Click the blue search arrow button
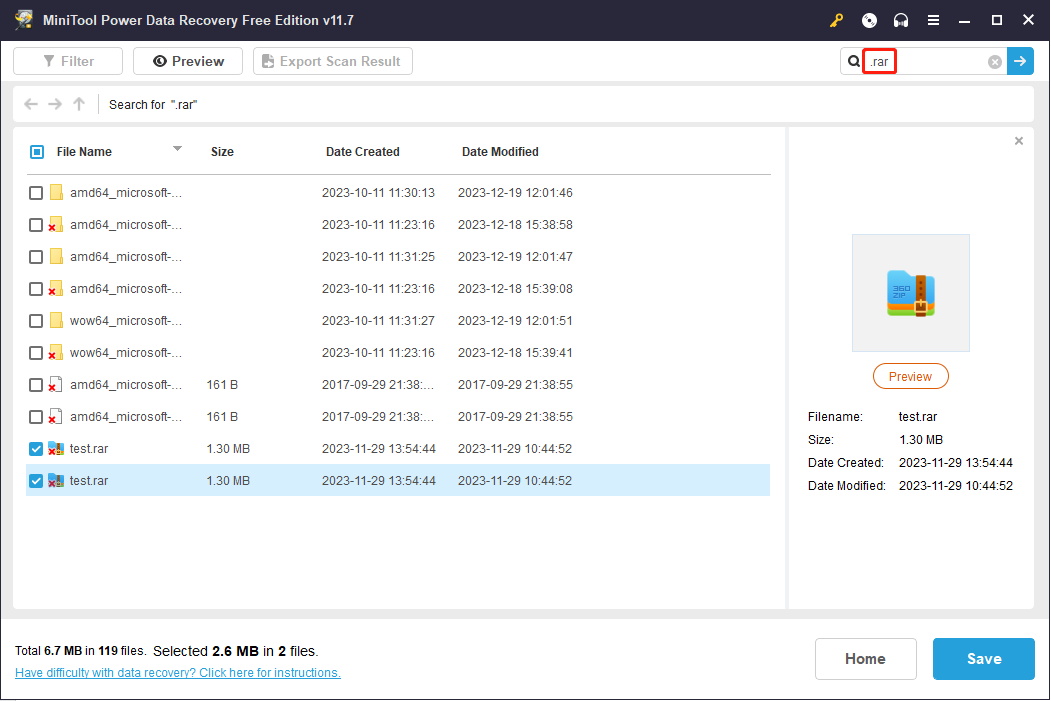Image resolution: width=1051 pixels, height=701 pixels. click(1020, 61)
